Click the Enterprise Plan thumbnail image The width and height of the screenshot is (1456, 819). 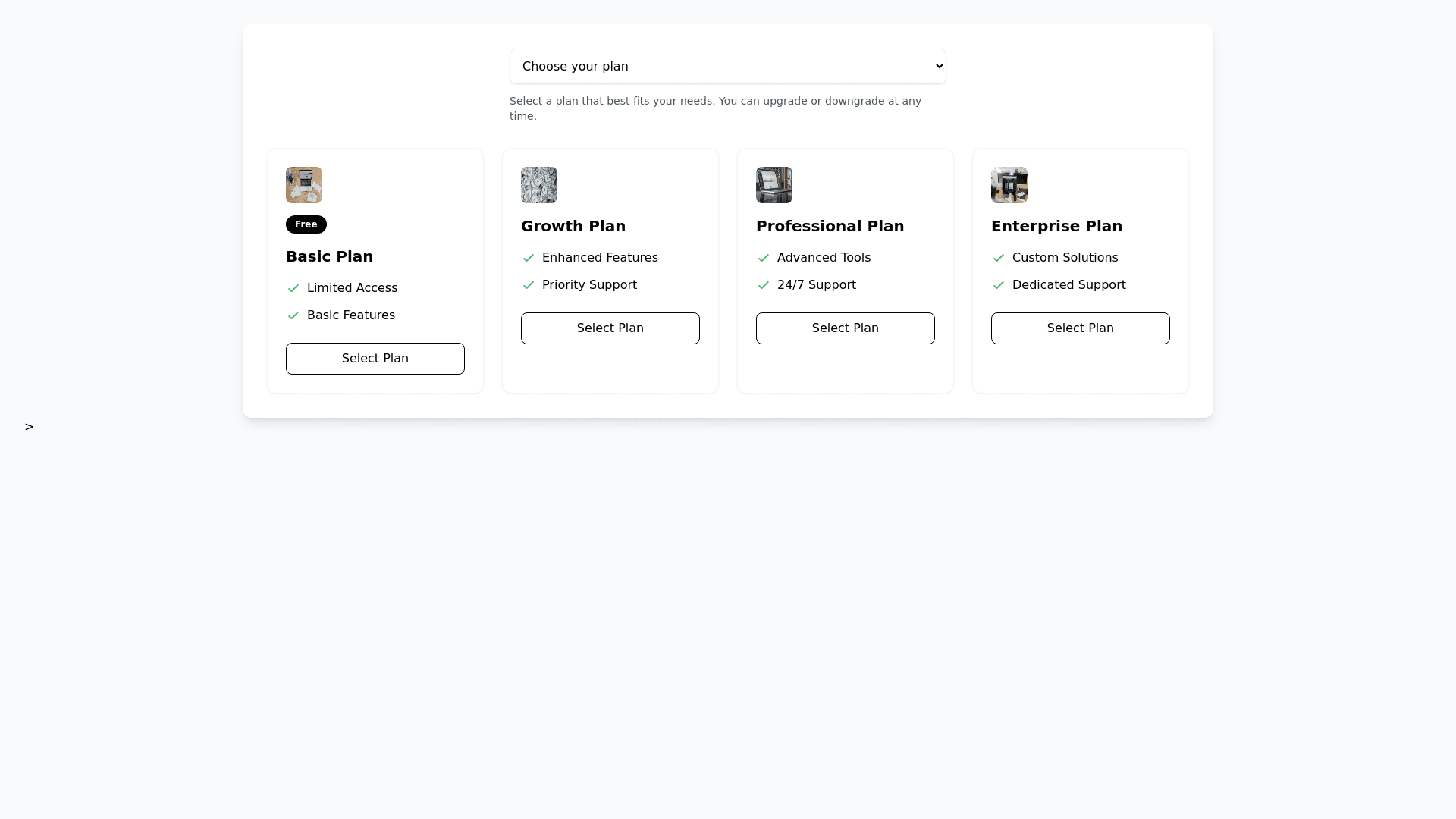tap(1009, 185)
